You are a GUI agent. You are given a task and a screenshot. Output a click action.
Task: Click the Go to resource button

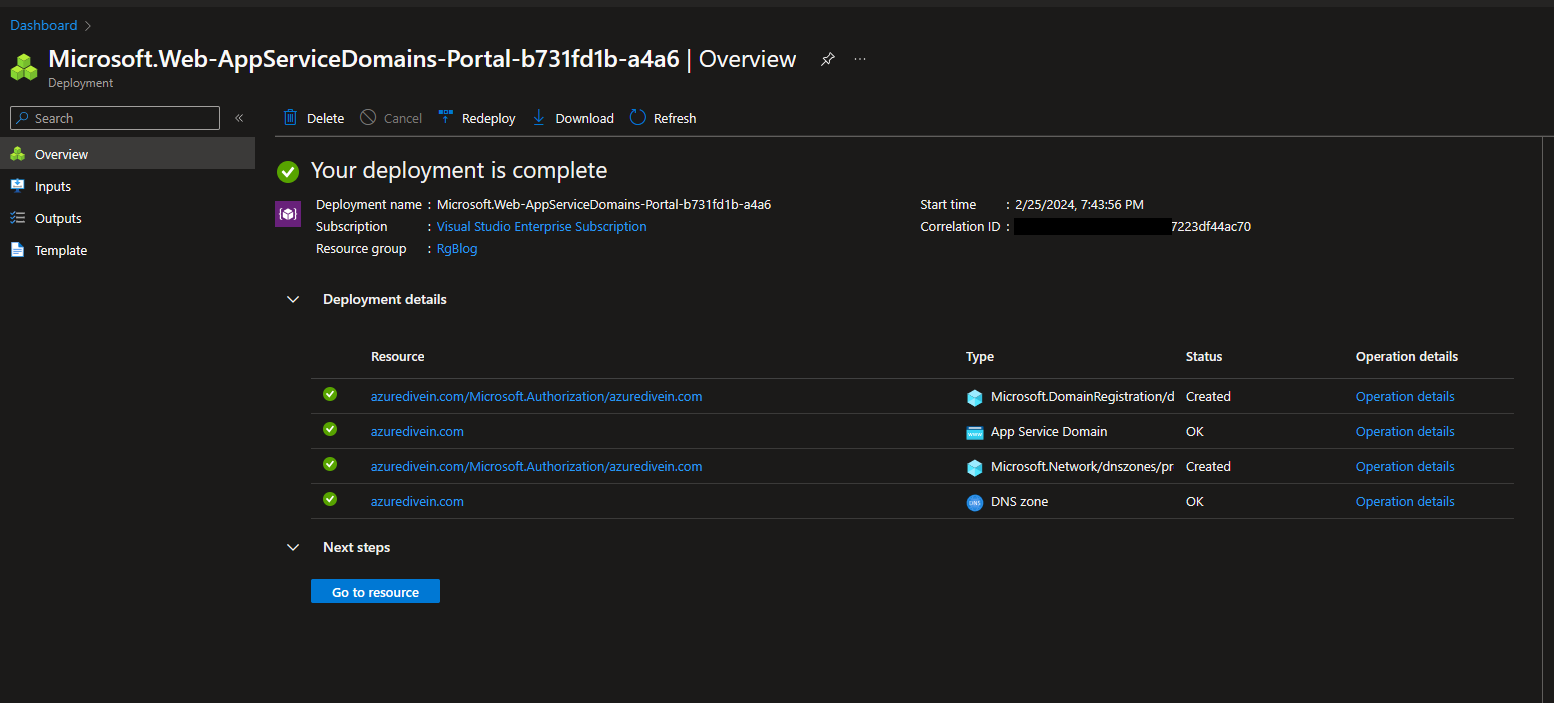tap(375, 592)
